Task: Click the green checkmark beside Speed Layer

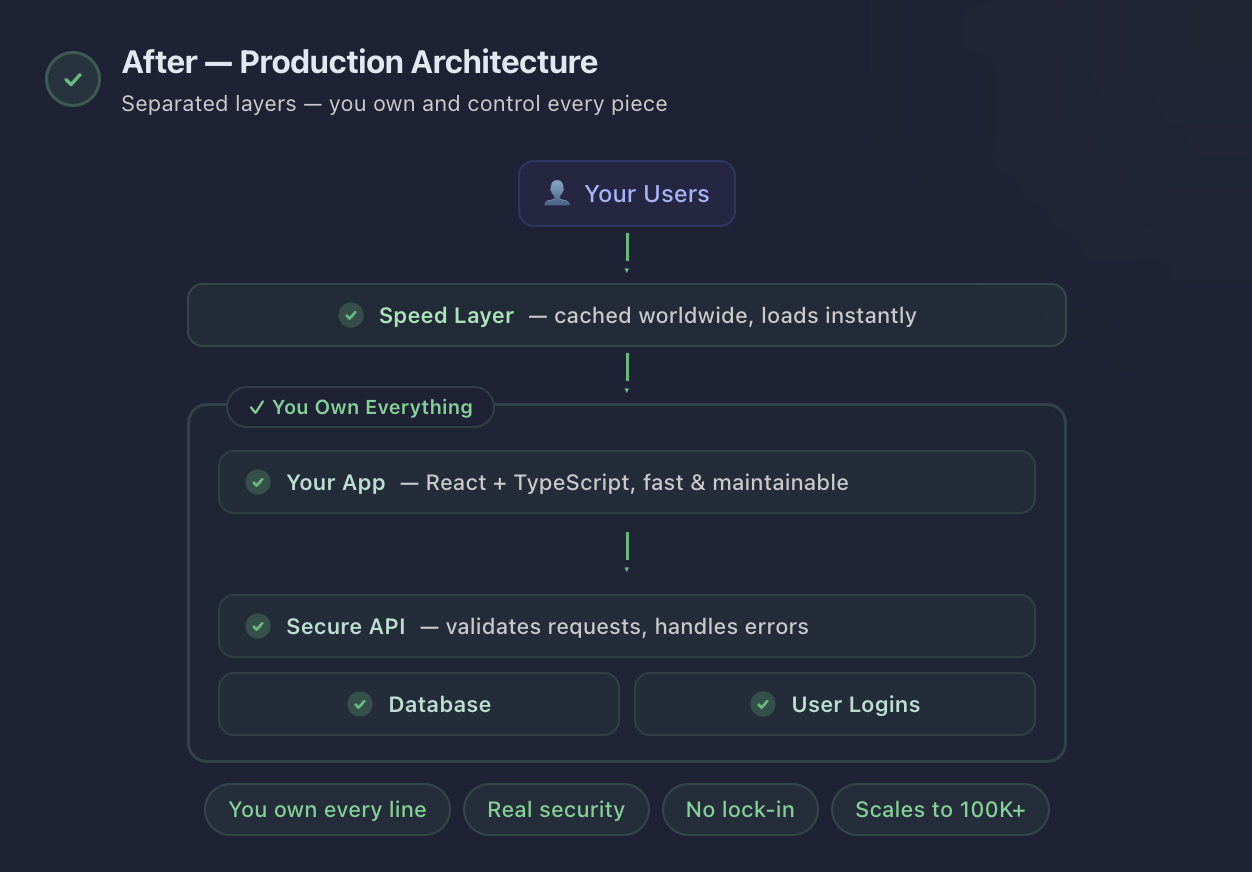Action: (x=350, y=315)
